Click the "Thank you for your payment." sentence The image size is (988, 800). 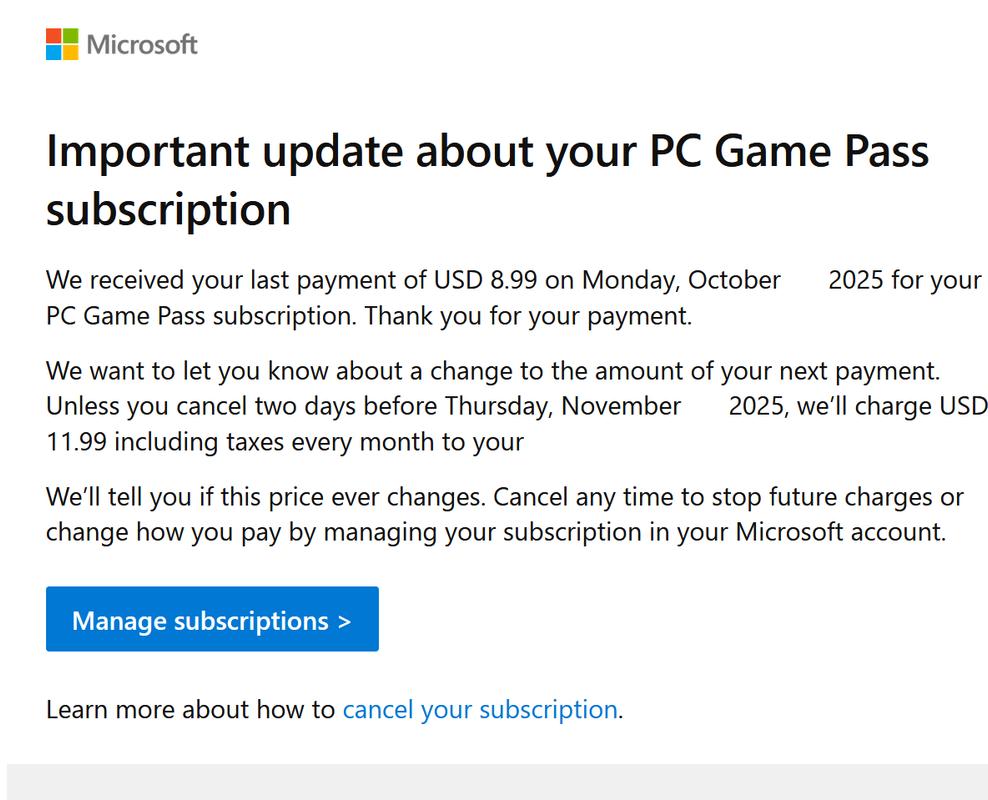pos(528,316)
